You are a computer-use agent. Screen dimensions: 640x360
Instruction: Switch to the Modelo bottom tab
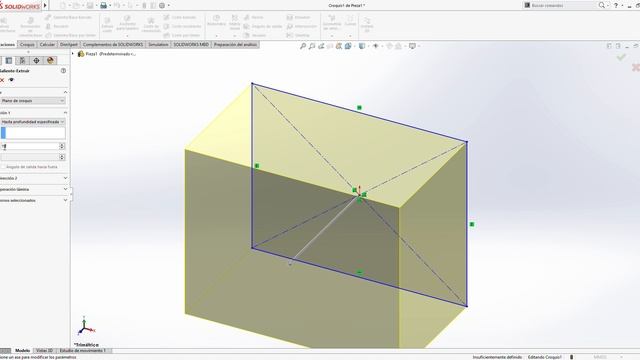[x=22, y=351]
